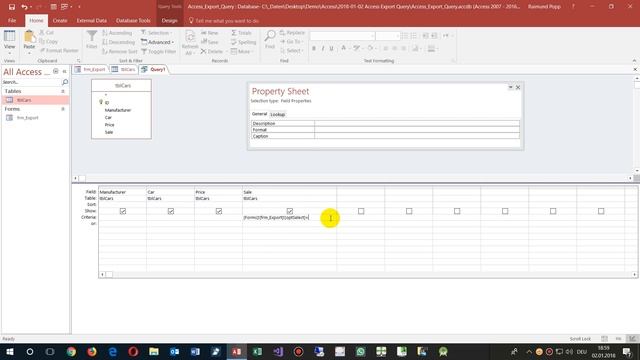Image resolution: width=640 pixels, height=360 pixels.
Task: Click Tell me what you want to do
Action: (224, 20)
